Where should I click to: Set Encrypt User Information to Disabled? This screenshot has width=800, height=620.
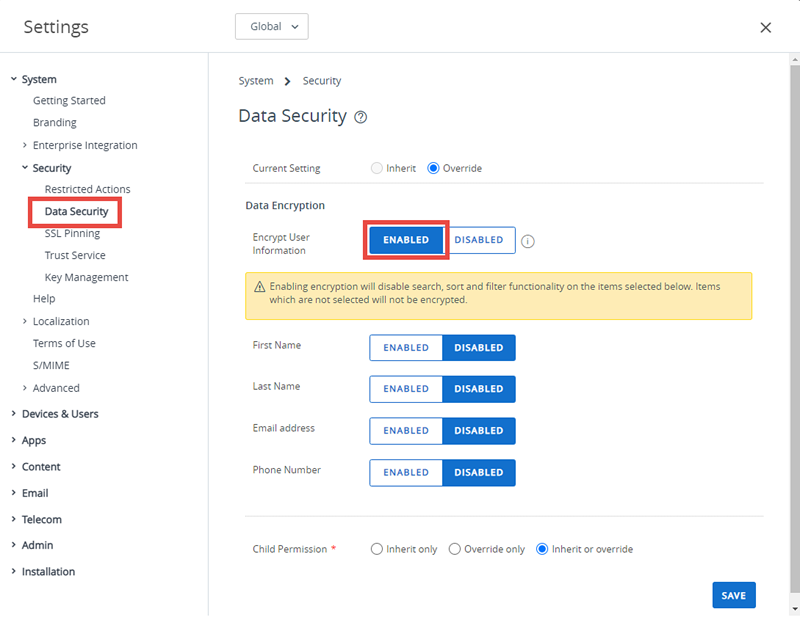coord(479,240)
